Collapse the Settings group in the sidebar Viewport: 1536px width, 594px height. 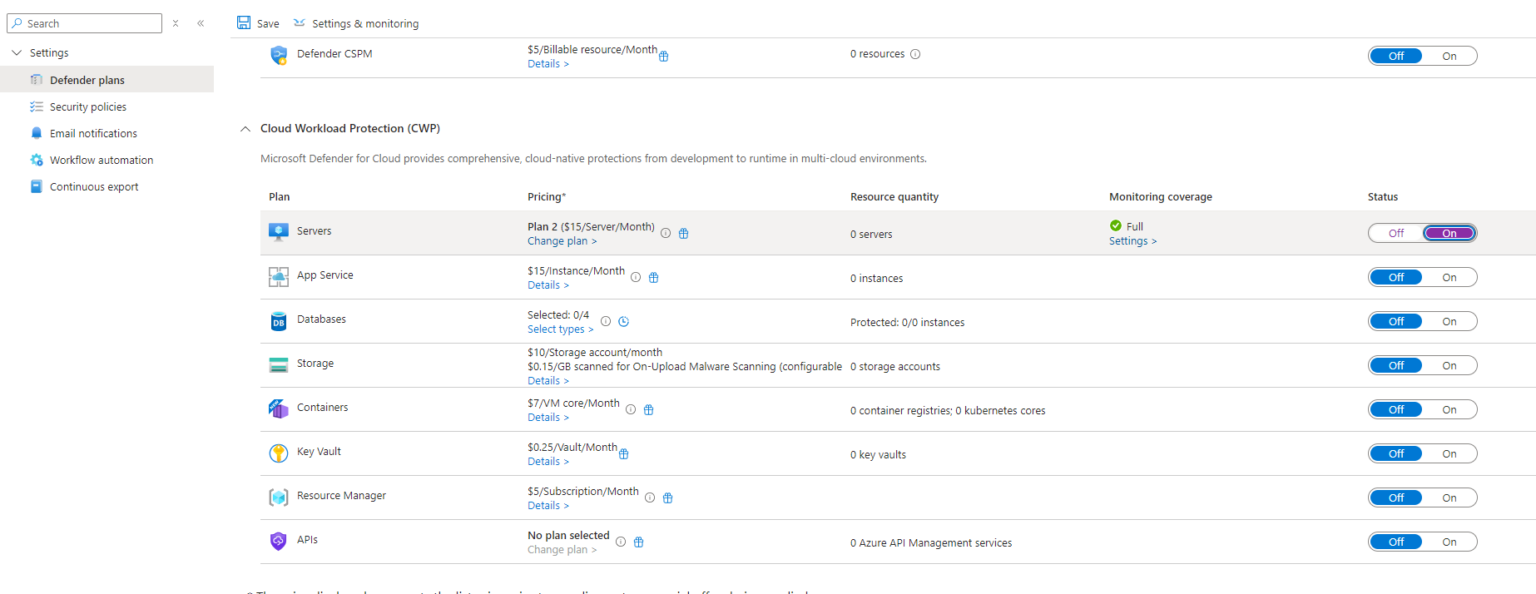[x=15, y=52]
